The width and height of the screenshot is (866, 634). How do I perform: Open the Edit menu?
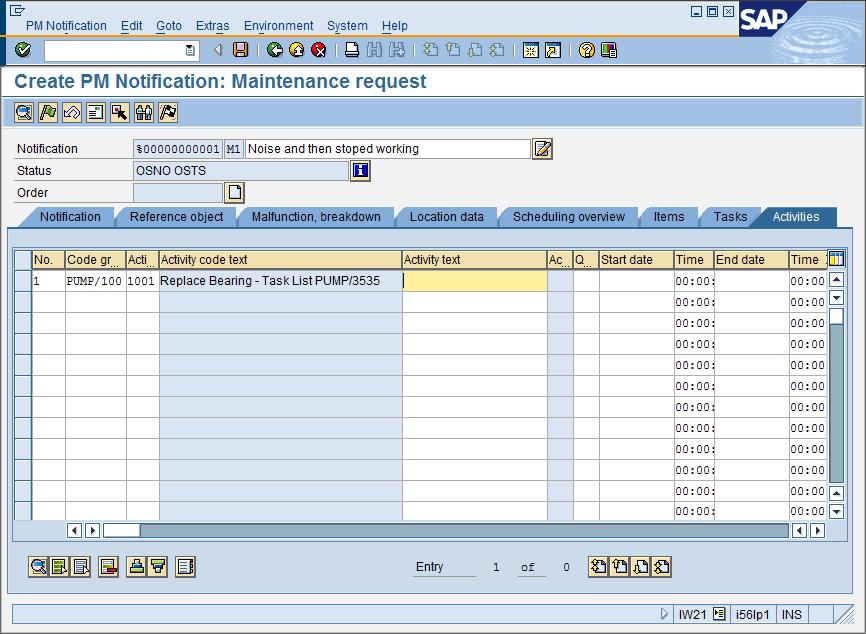[x=131, y=25]
